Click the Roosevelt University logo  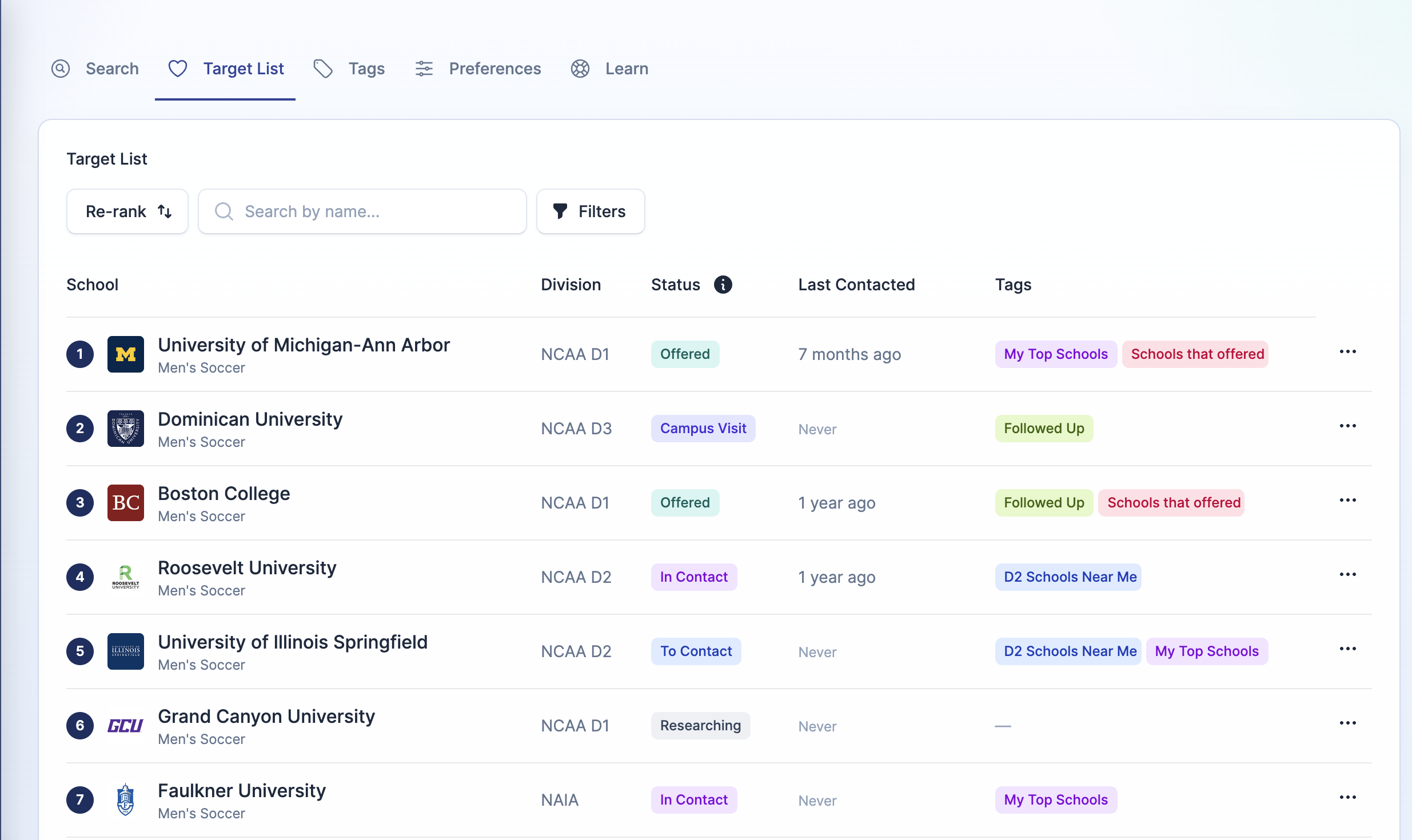pyautogui.click(x=126, y=577)
